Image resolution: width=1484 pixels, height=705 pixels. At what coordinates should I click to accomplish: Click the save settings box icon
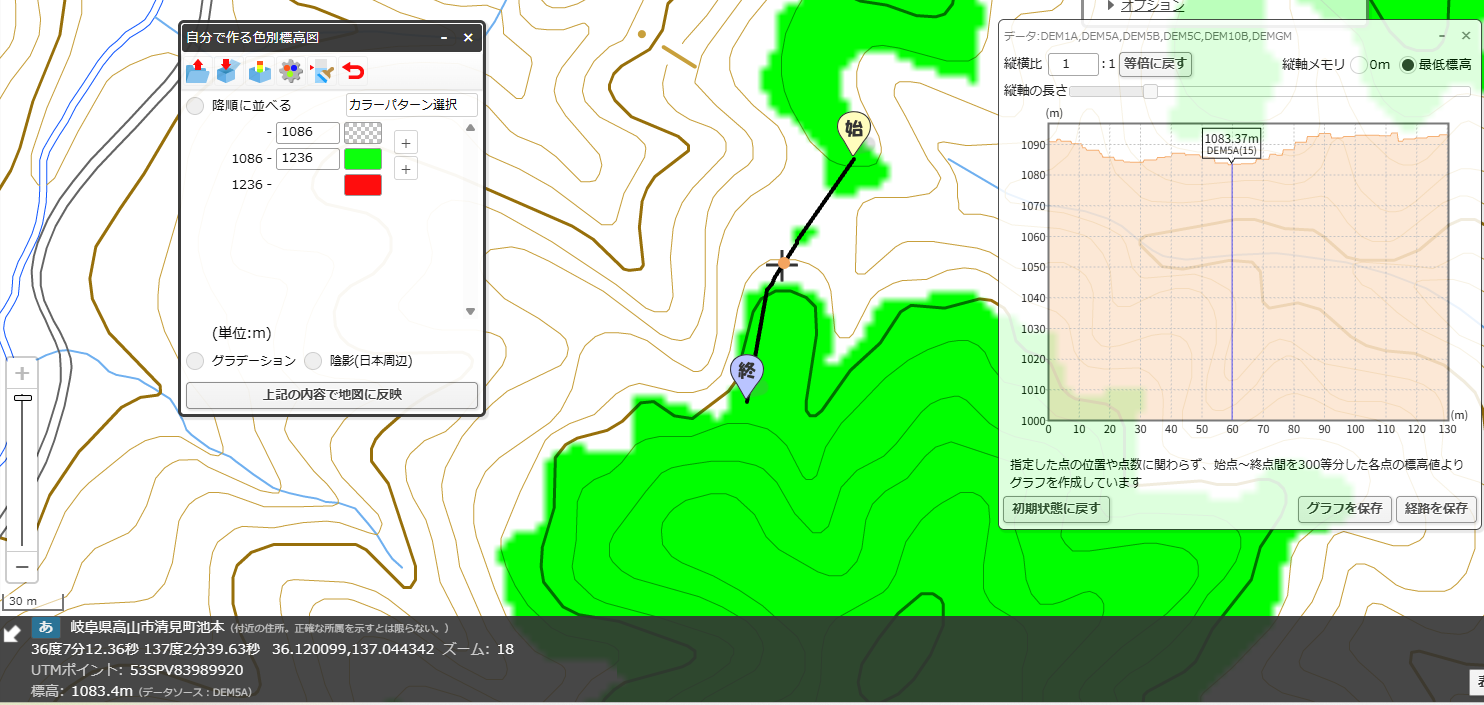(228, 71)
